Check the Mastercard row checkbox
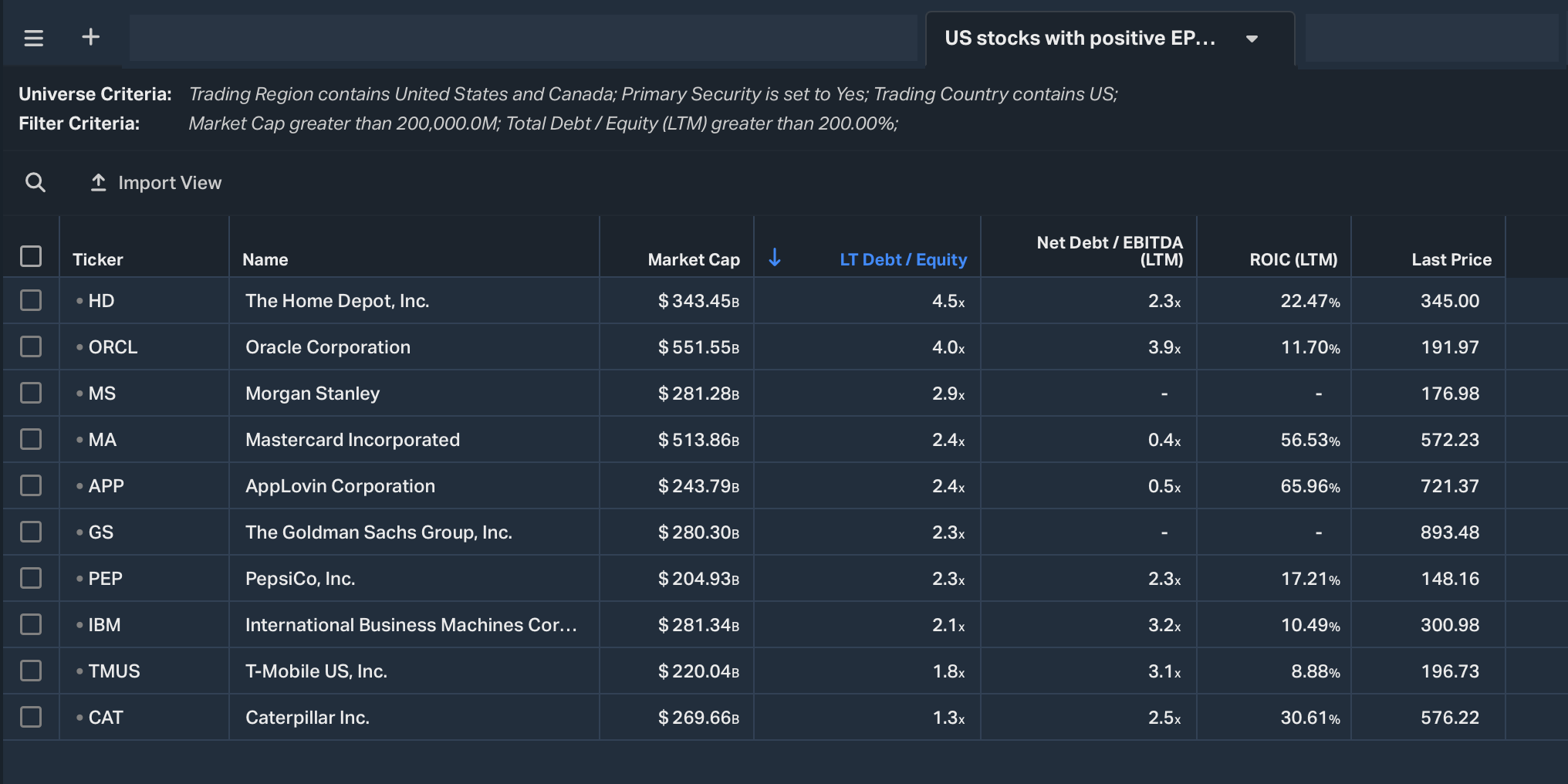Screen dimensions: 1568x784 (x=31, y=439)
